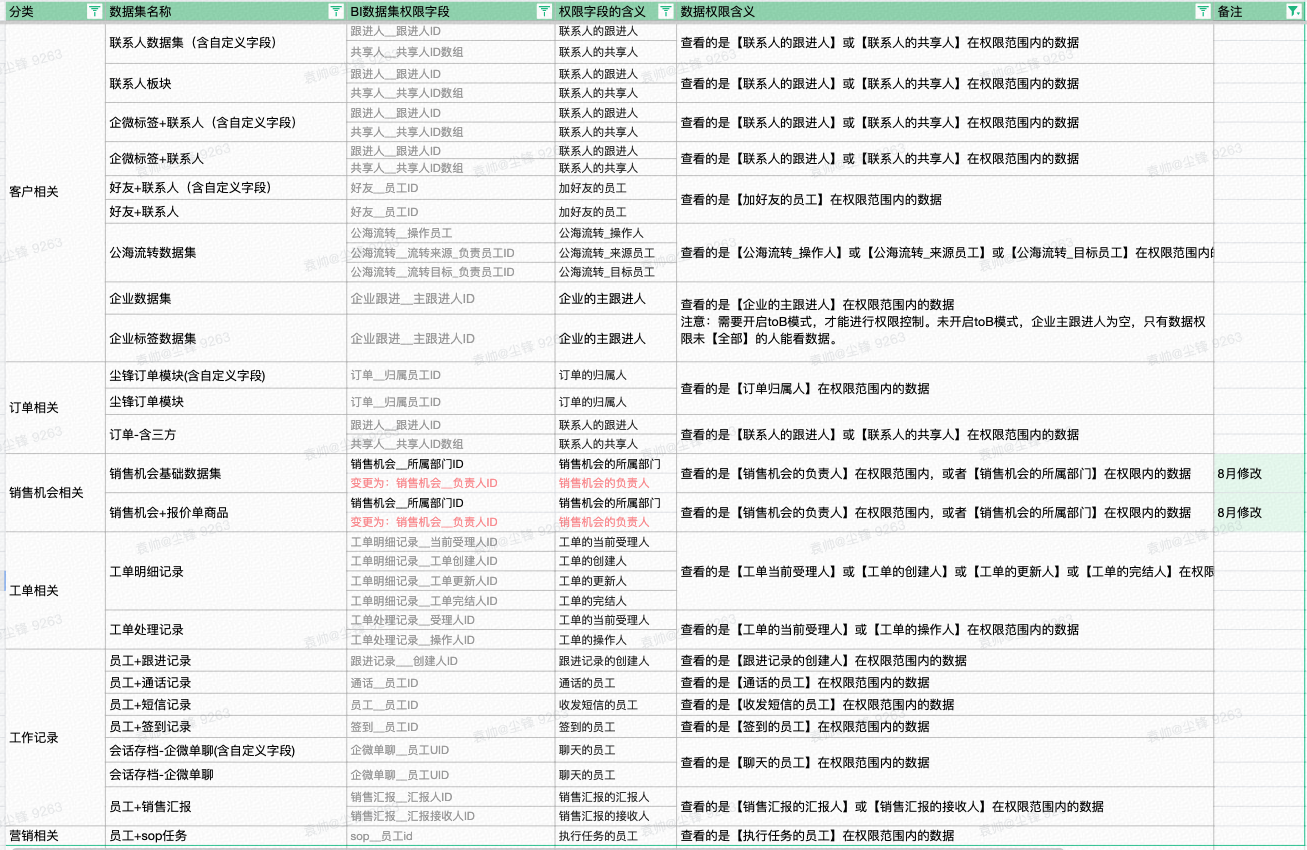The height and width of the screenshot is (850, 1307).
Task: Open the filter icon in 权限字段的含义 header
Action: click(x=665, y=11)
